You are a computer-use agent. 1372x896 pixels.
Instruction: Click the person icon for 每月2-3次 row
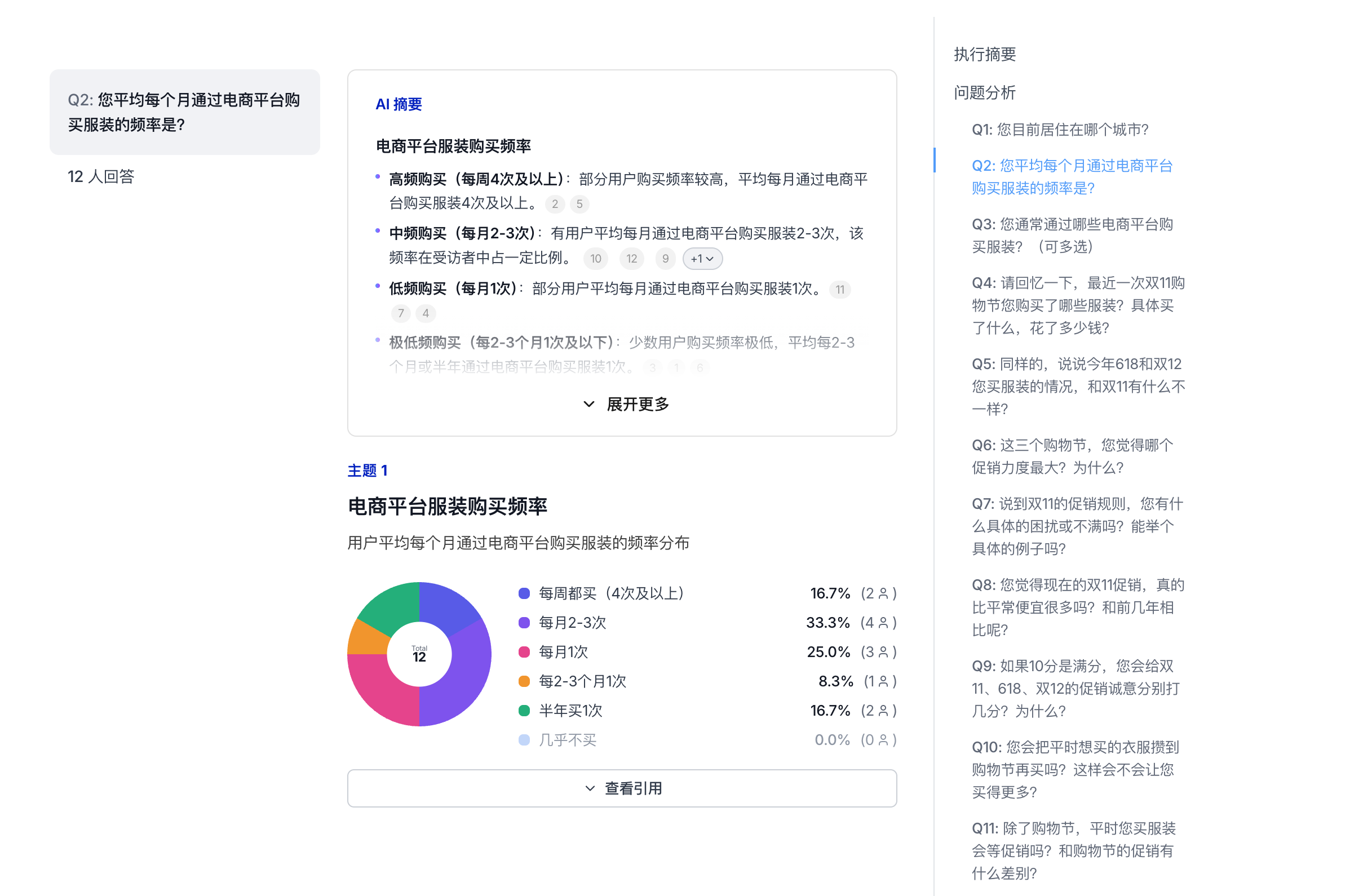pos(883,623)
